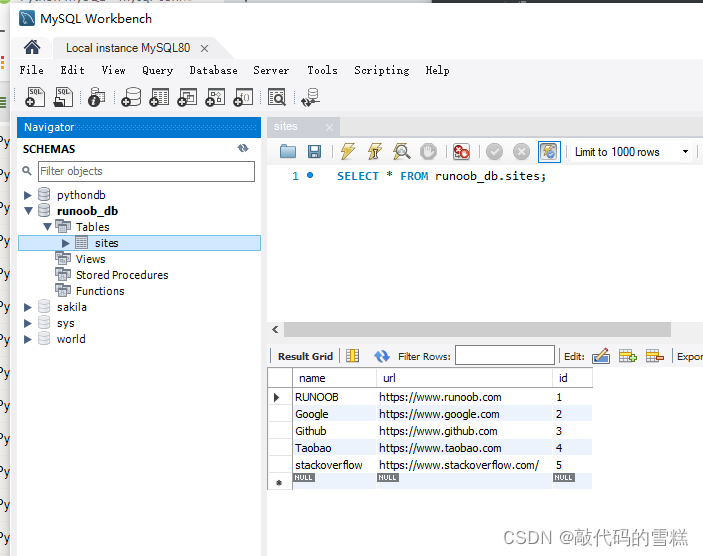Sort by the id column header
Image resolution: width=703 pixels, height=556 pixels.
click(x=573, y=378)
